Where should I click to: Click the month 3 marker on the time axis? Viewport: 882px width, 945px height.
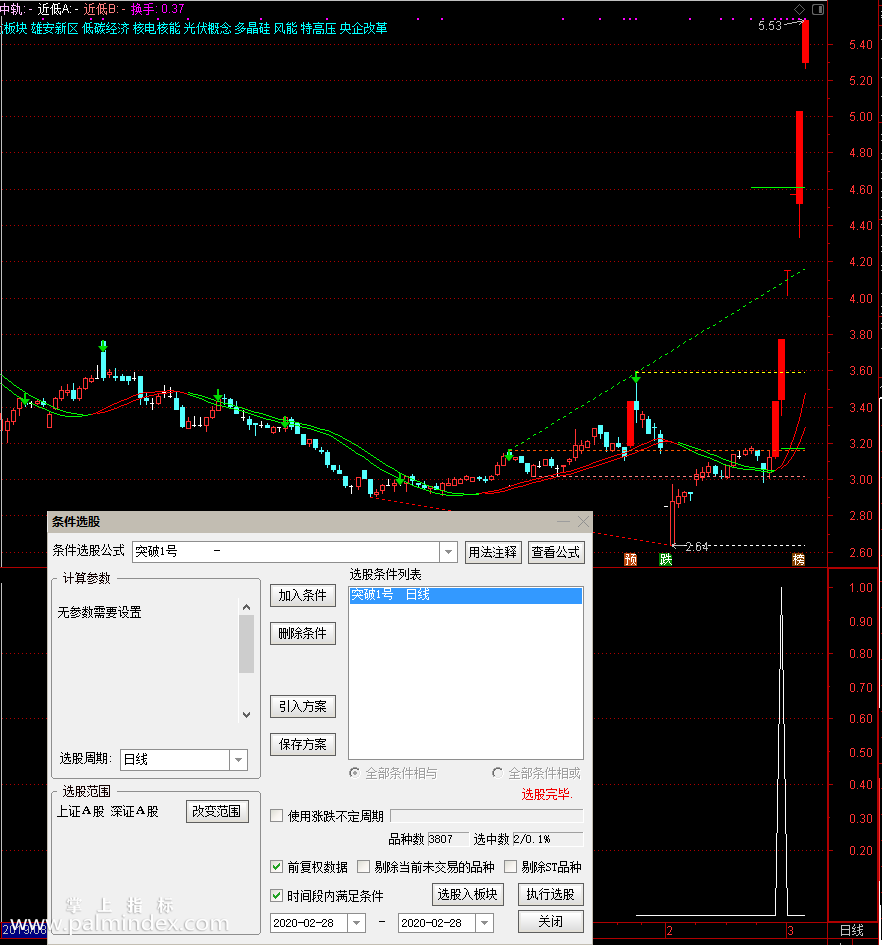pos(790,931)
